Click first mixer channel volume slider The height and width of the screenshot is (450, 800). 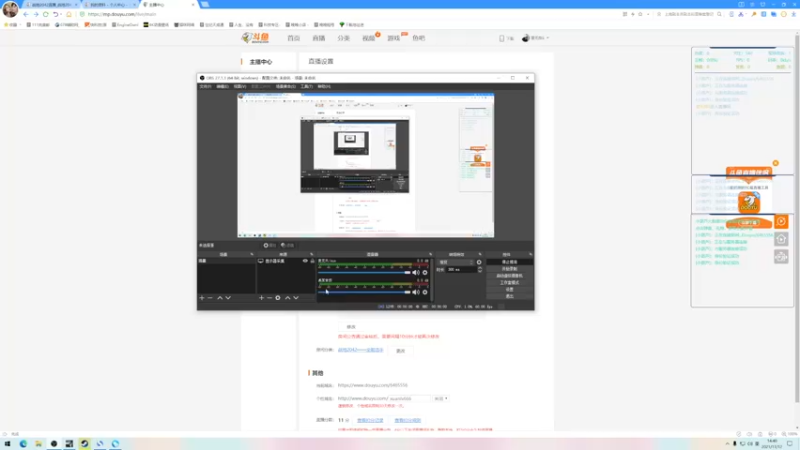(x=364, y=272)
